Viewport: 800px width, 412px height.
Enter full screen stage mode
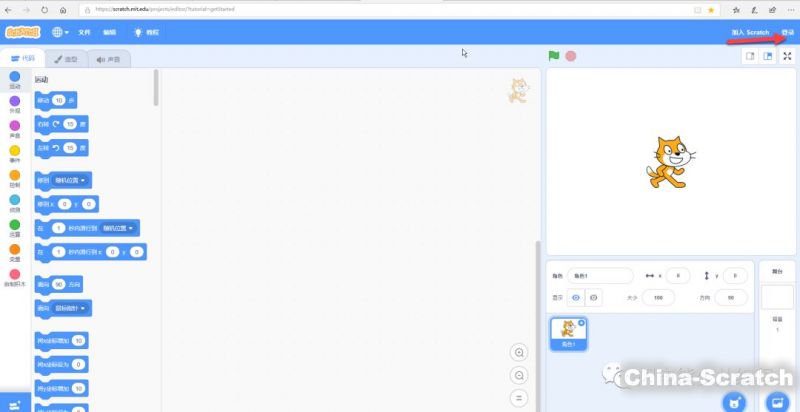pyautogui.click(x=788, y=57)
